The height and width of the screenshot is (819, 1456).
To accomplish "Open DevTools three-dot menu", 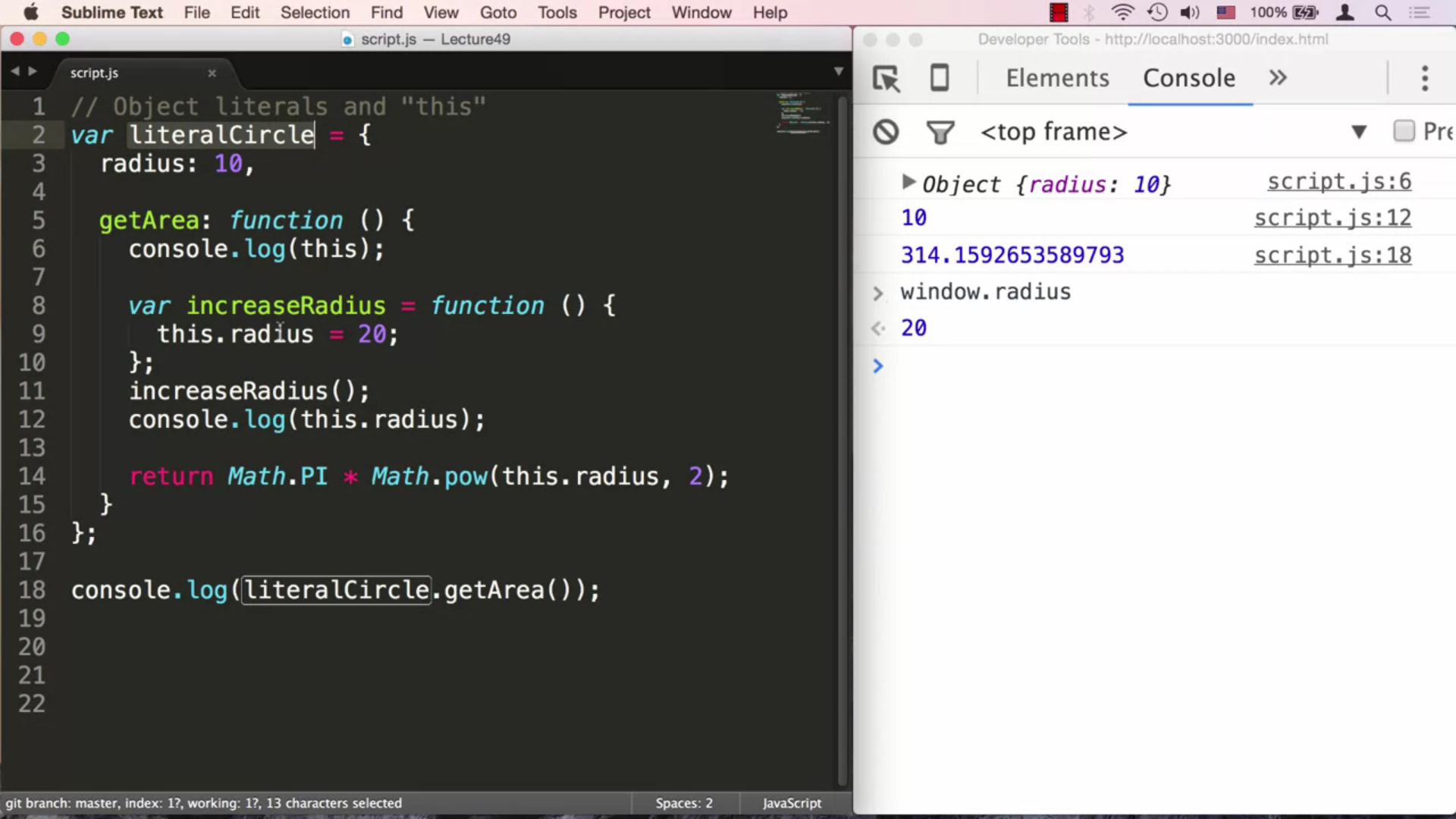I will click(x=1425, y=78).
